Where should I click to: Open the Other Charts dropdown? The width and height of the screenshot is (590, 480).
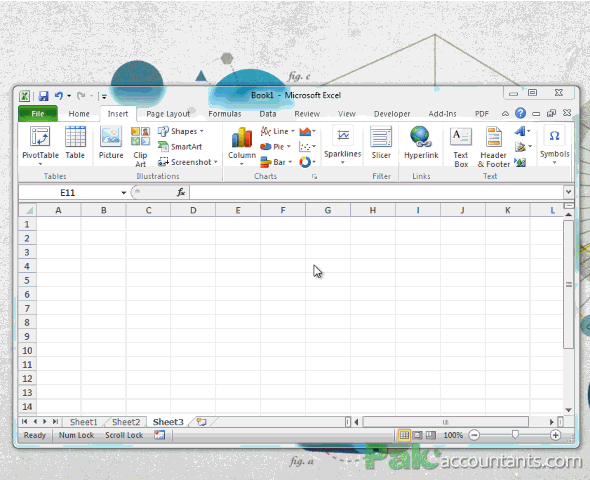(307, 162)
